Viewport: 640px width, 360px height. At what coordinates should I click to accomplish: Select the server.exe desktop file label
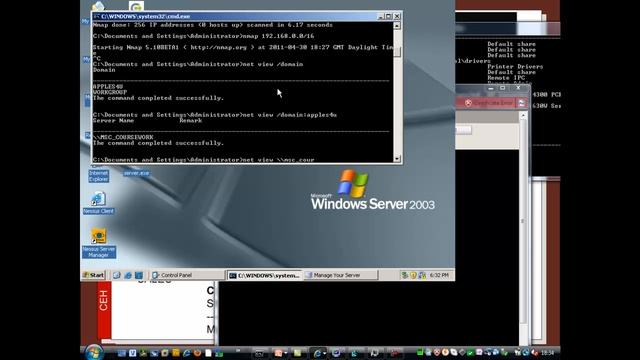pos(136,173)
